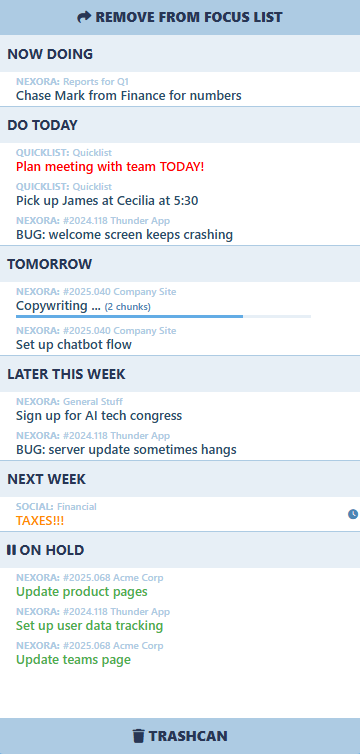The width and height of the screenshot is (360, 754).
Task: Open Sign up for AI tech congress
Action: click(x=99, y=415)
